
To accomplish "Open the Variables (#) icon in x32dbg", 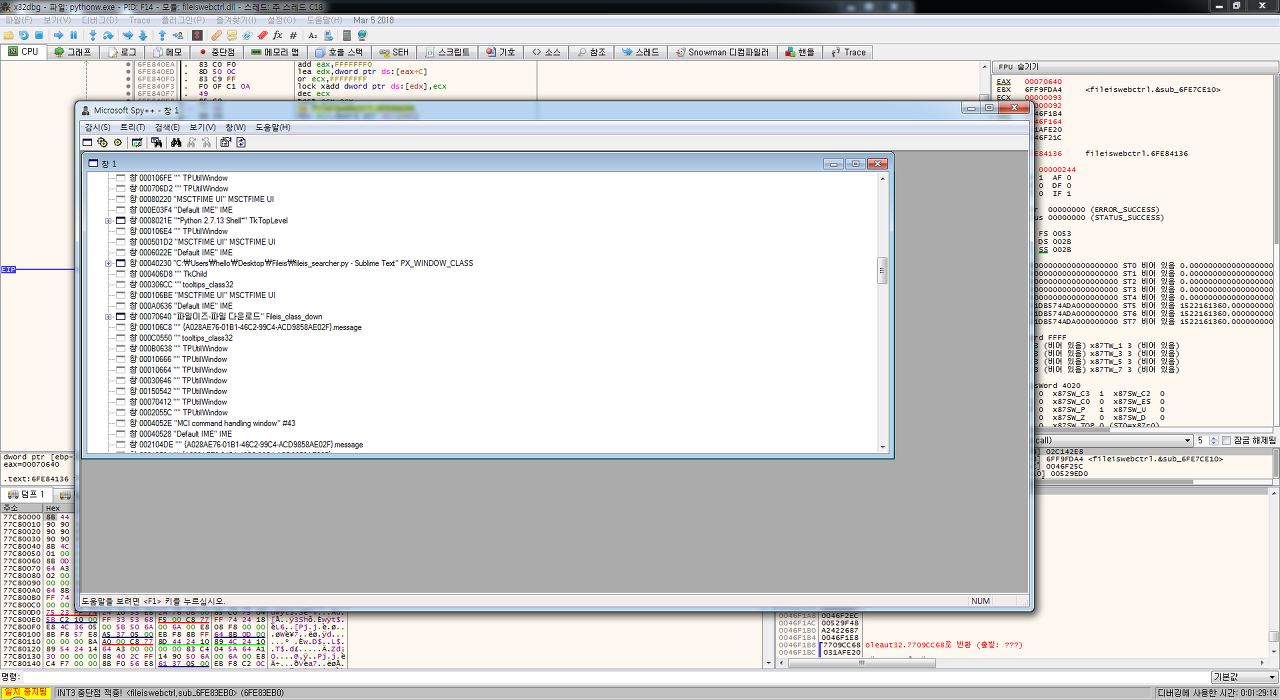I will coord(293,35).
